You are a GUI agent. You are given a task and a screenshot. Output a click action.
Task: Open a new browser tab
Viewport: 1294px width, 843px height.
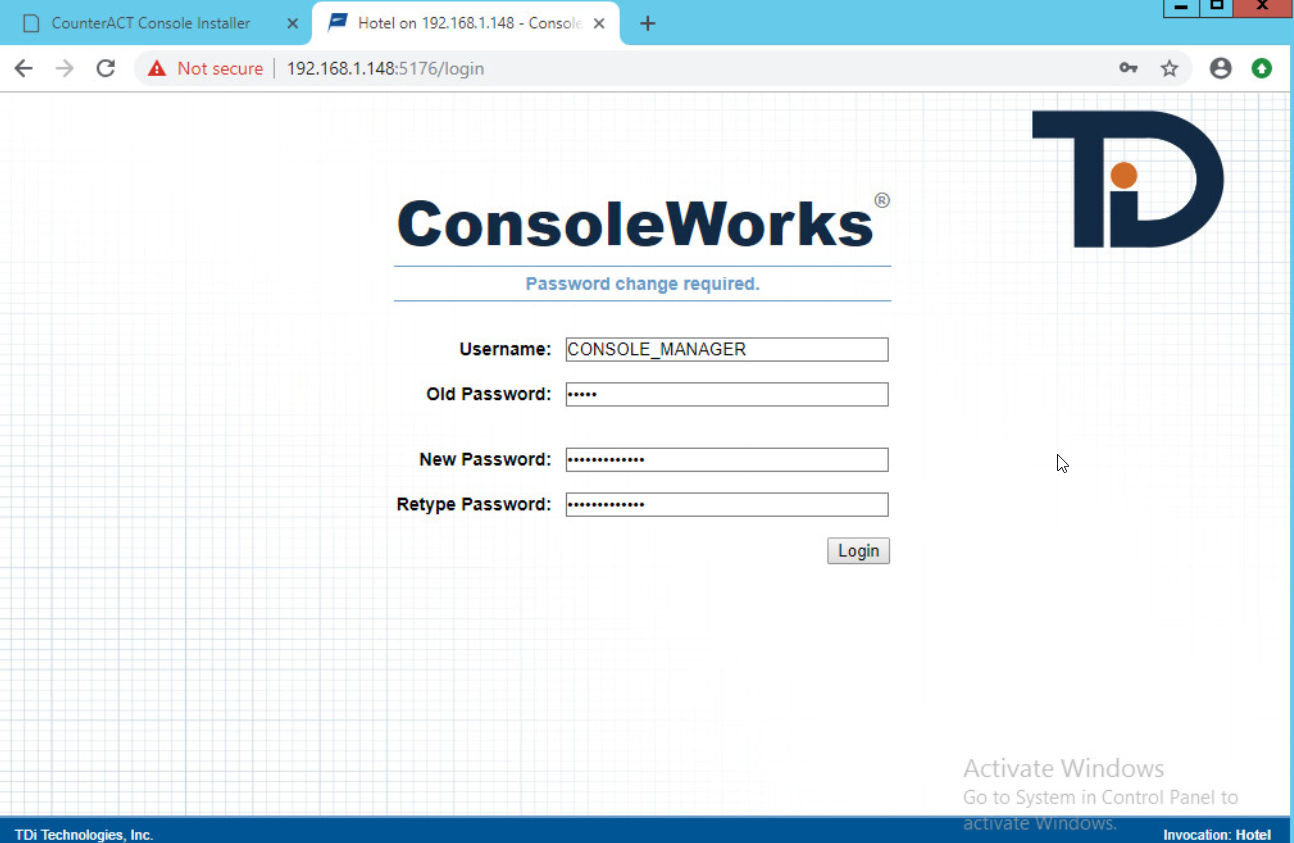pos(648,23)
